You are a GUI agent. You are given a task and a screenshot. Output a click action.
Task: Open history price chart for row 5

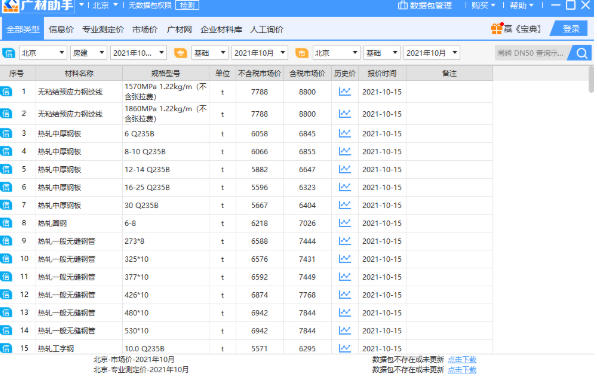click(345, 169)
